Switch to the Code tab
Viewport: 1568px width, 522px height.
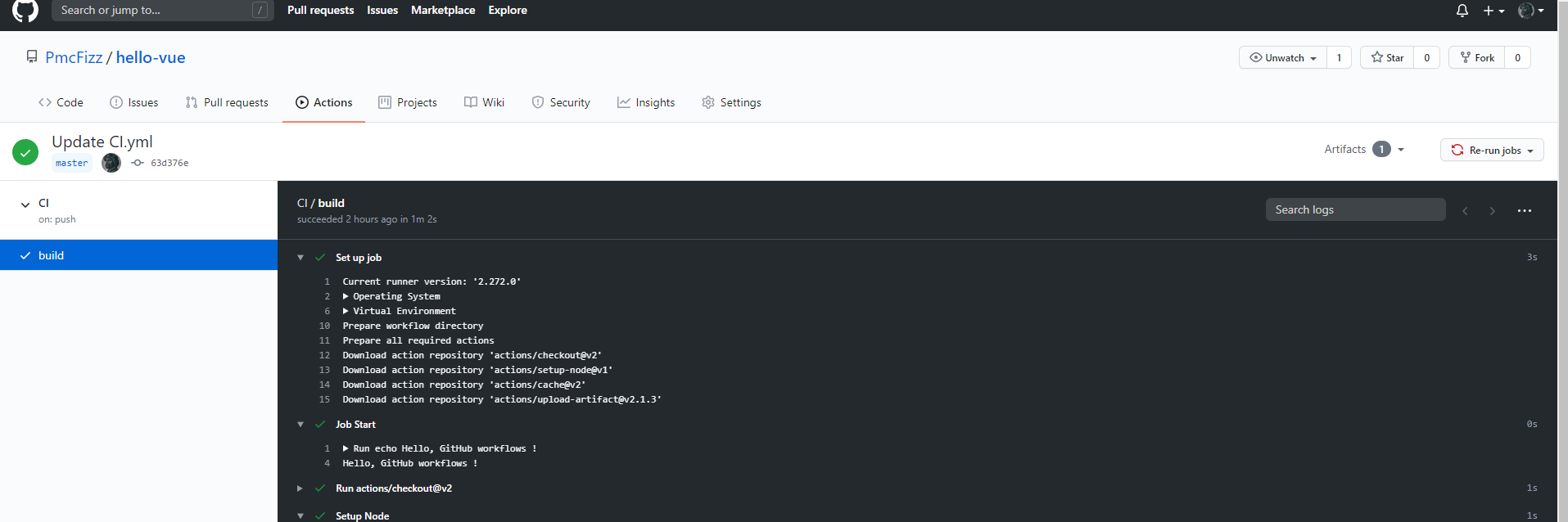click(x=61, y=102)
